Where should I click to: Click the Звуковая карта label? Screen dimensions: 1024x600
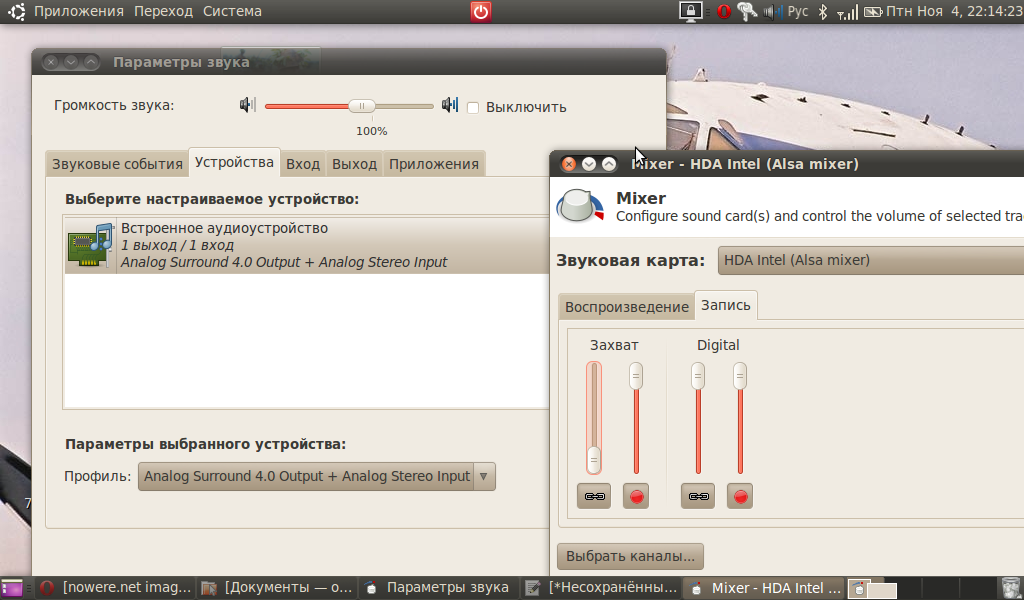(x=631, y=261)
